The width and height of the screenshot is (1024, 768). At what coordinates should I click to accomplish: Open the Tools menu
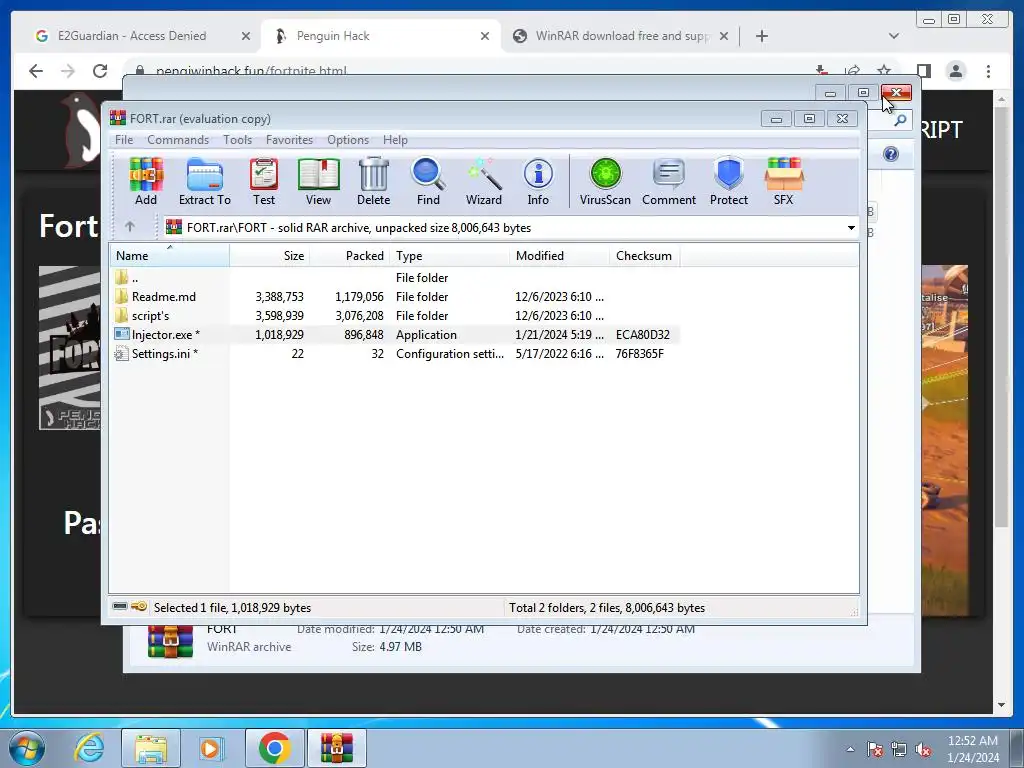[237, 140]
